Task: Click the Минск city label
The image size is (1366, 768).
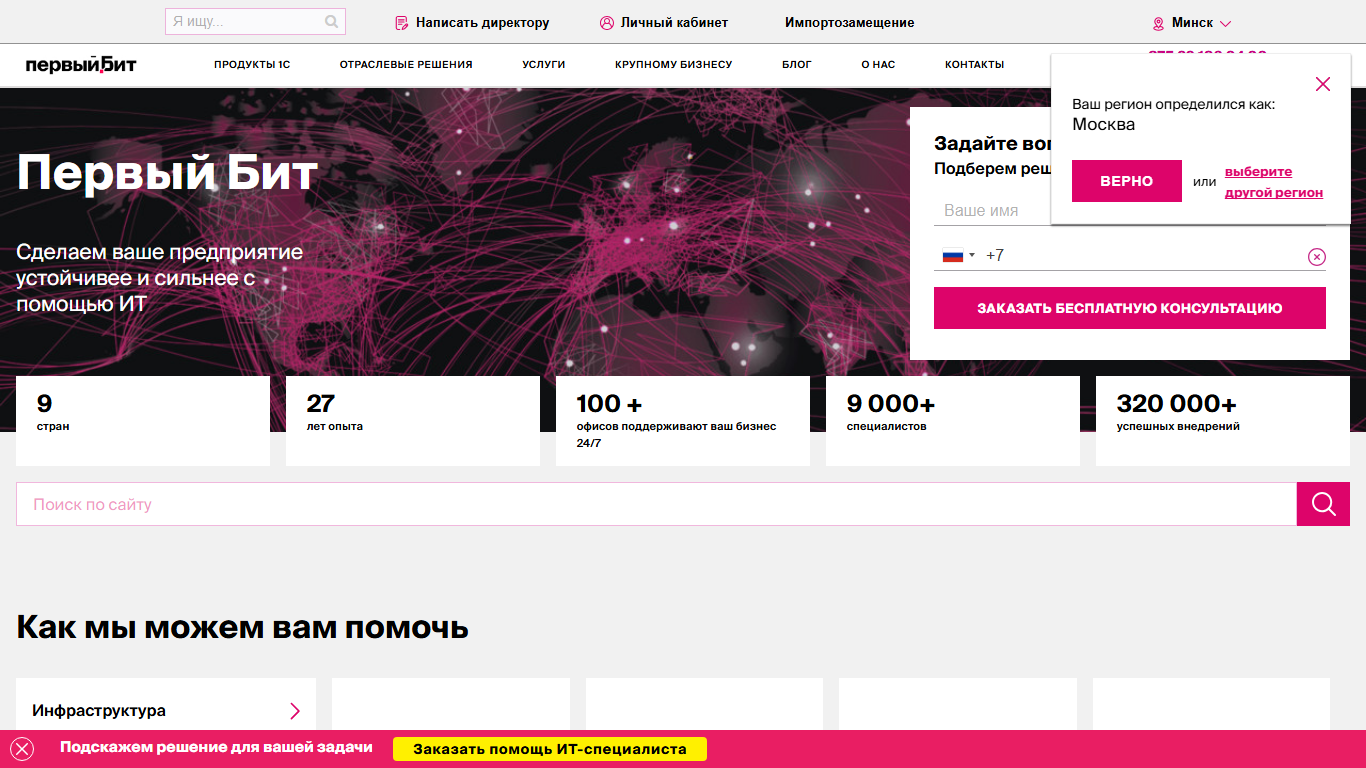Action: point(1192,23)
